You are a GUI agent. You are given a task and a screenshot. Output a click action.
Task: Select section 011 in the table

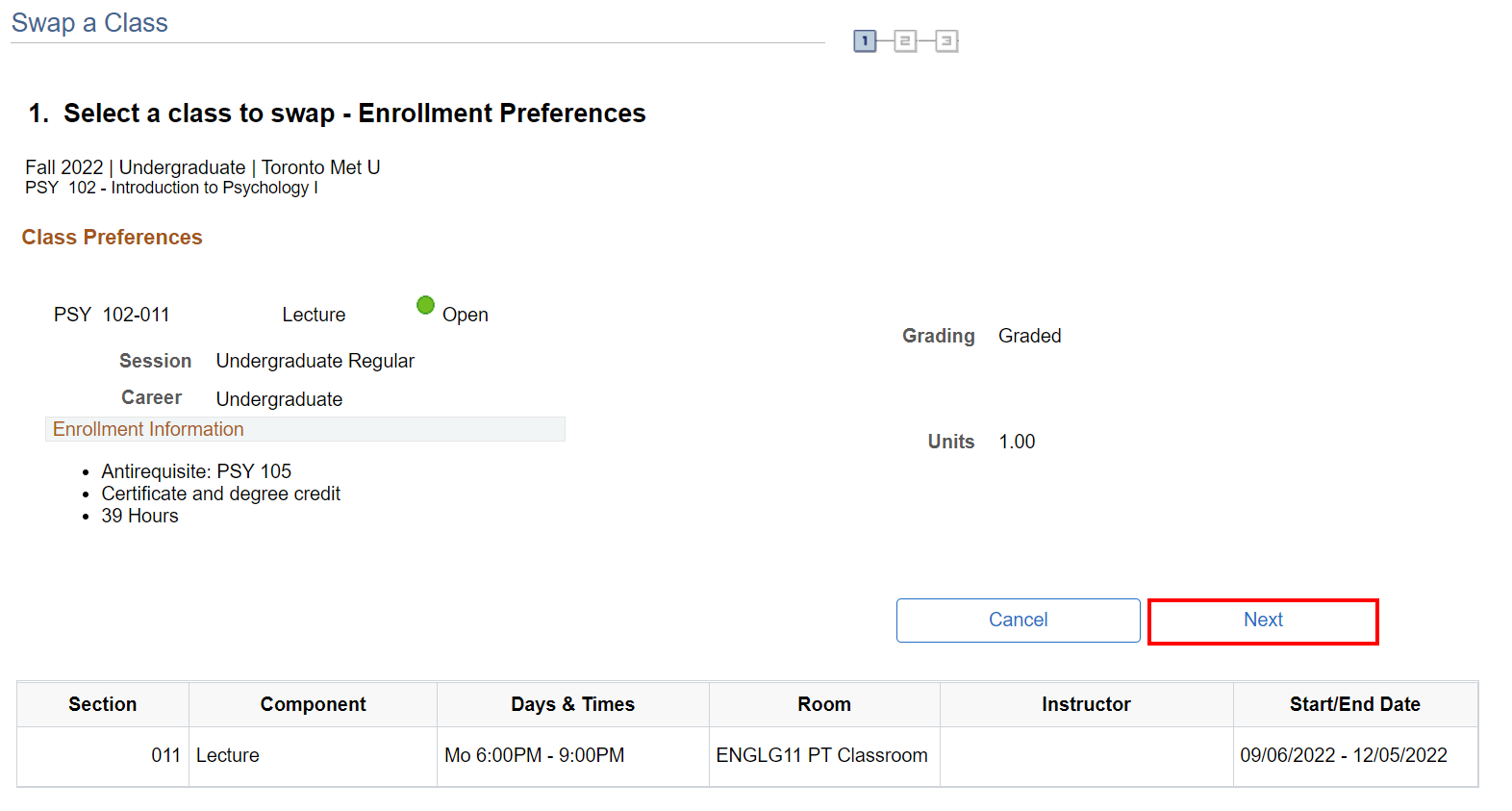click(165, 755)
